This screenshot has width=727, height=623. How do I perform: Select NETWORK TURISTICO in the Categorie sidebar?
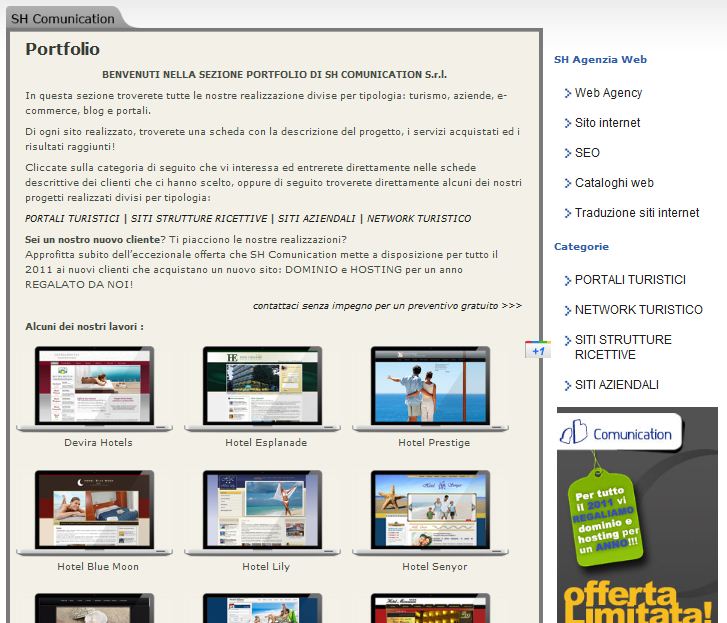(x=638, y=310)
